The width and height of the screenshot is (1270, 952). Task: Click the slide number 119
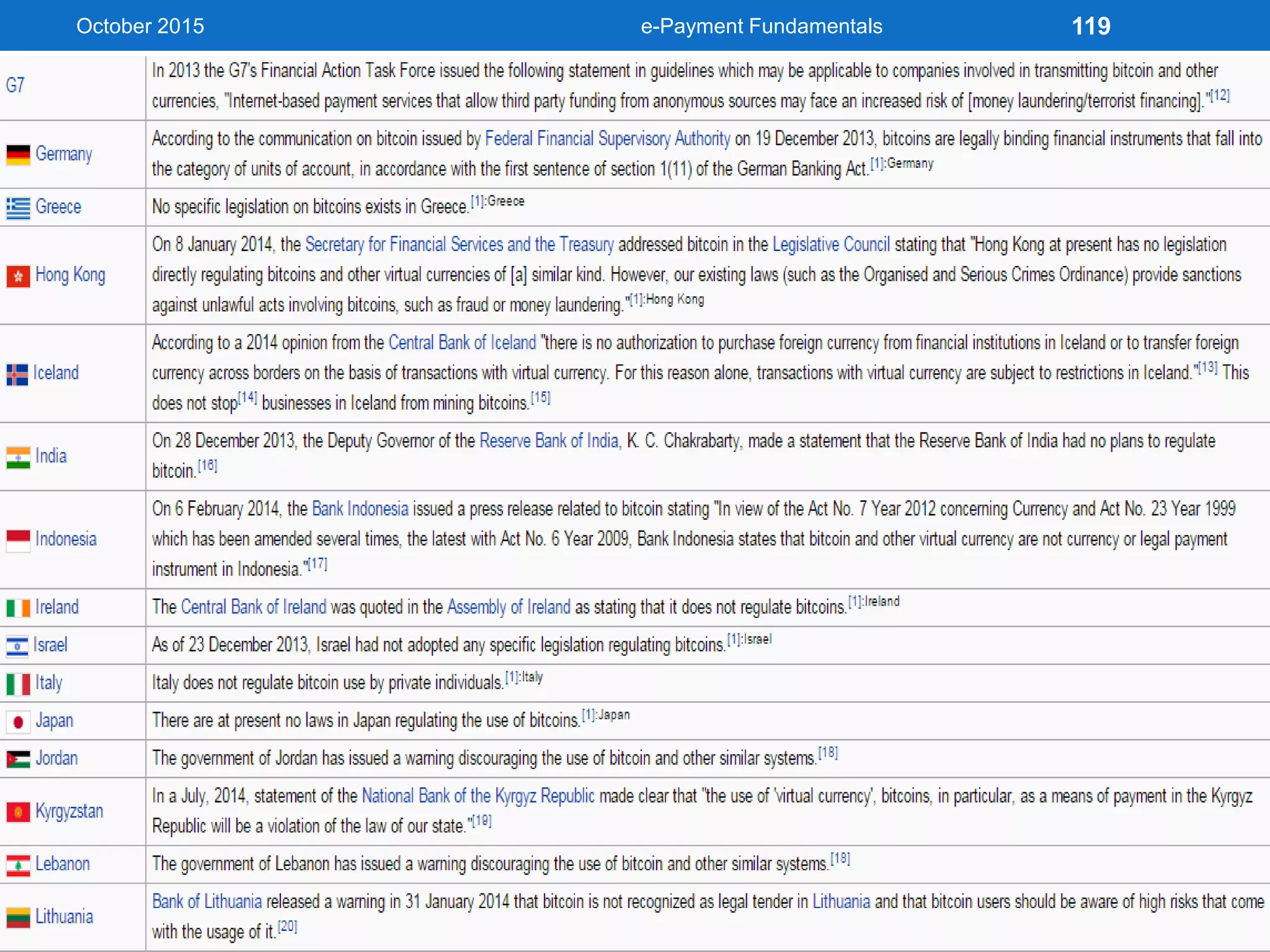[1091, 26]
